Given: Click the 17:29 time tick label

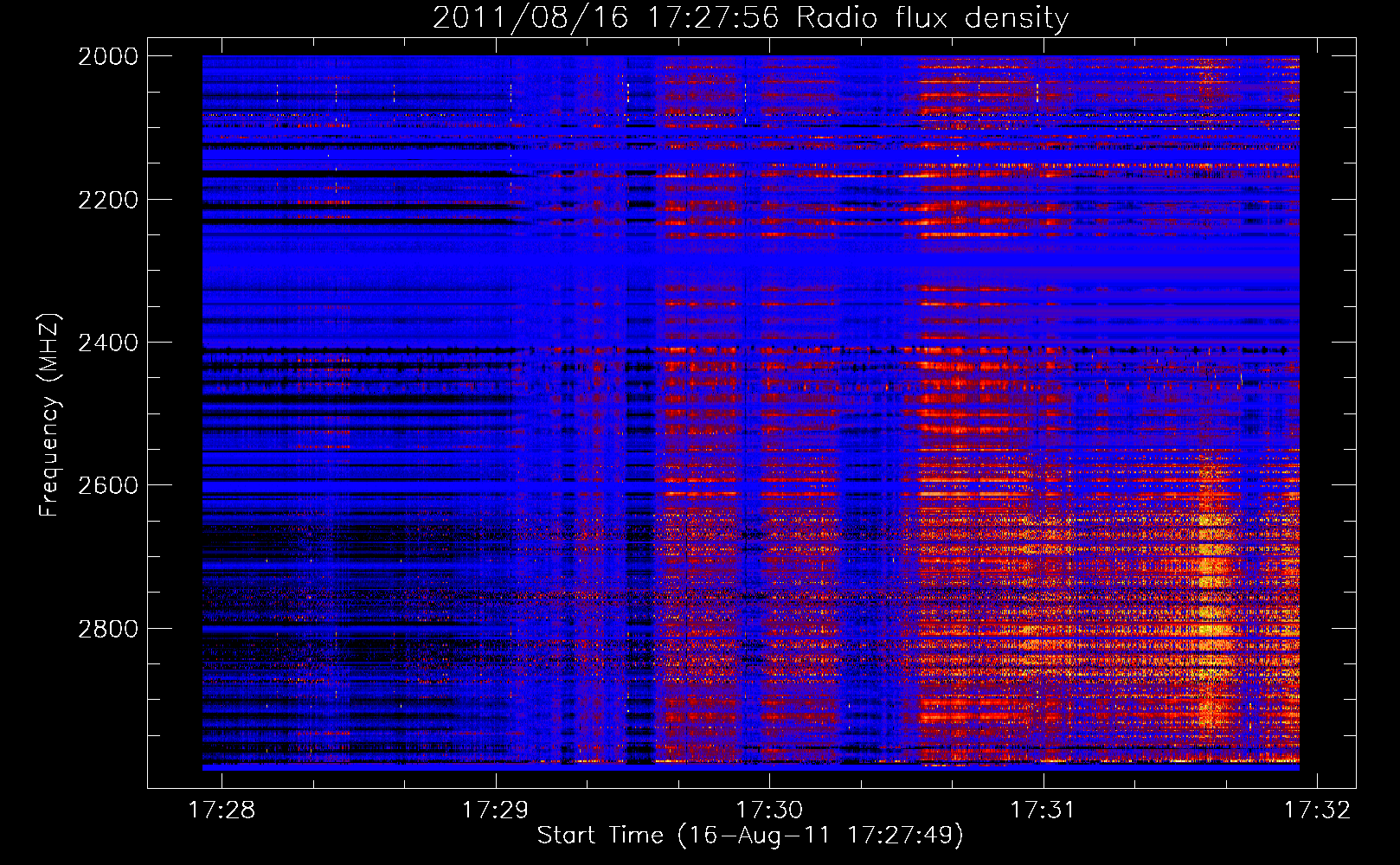Looking at the screenshot, I should click(495, 810).
